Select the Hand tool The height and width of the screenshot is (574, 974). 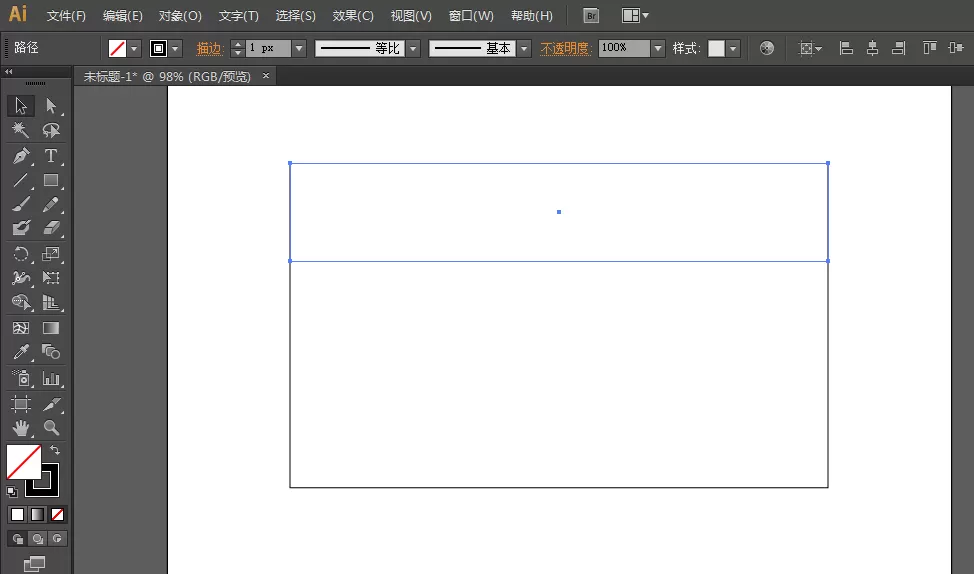(20, 427)
